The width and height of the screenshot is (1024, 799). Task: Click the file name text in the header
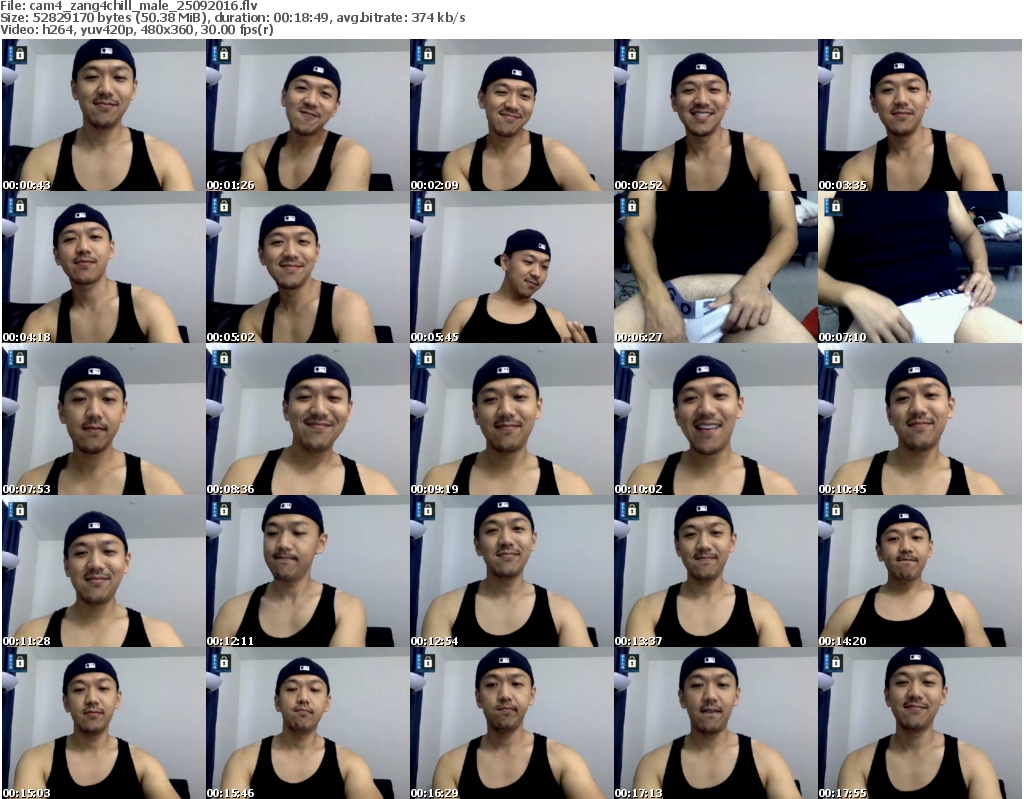point(130,5)
